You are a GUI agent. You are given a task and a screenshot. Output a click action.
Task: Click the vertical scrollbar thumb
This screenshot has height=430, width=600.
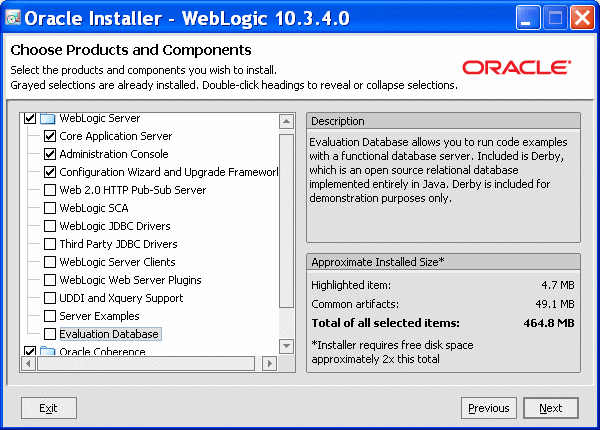pyautogui.click(x=286, y=221)
